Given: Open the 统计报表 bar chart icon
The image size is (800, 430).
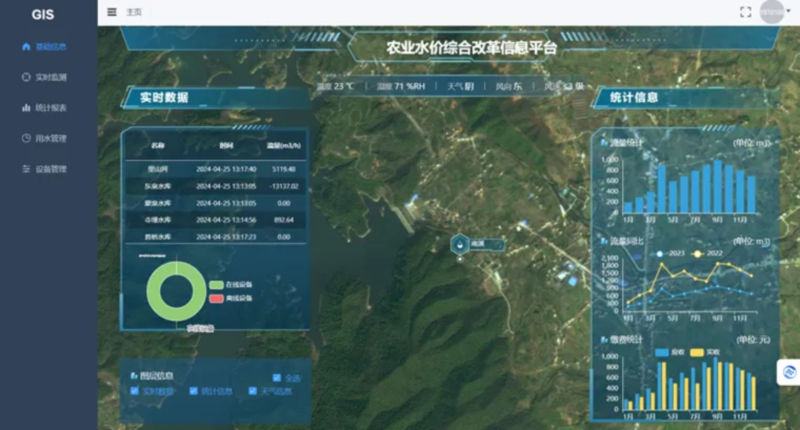Looking at the screenshot, I should point(26,108).
